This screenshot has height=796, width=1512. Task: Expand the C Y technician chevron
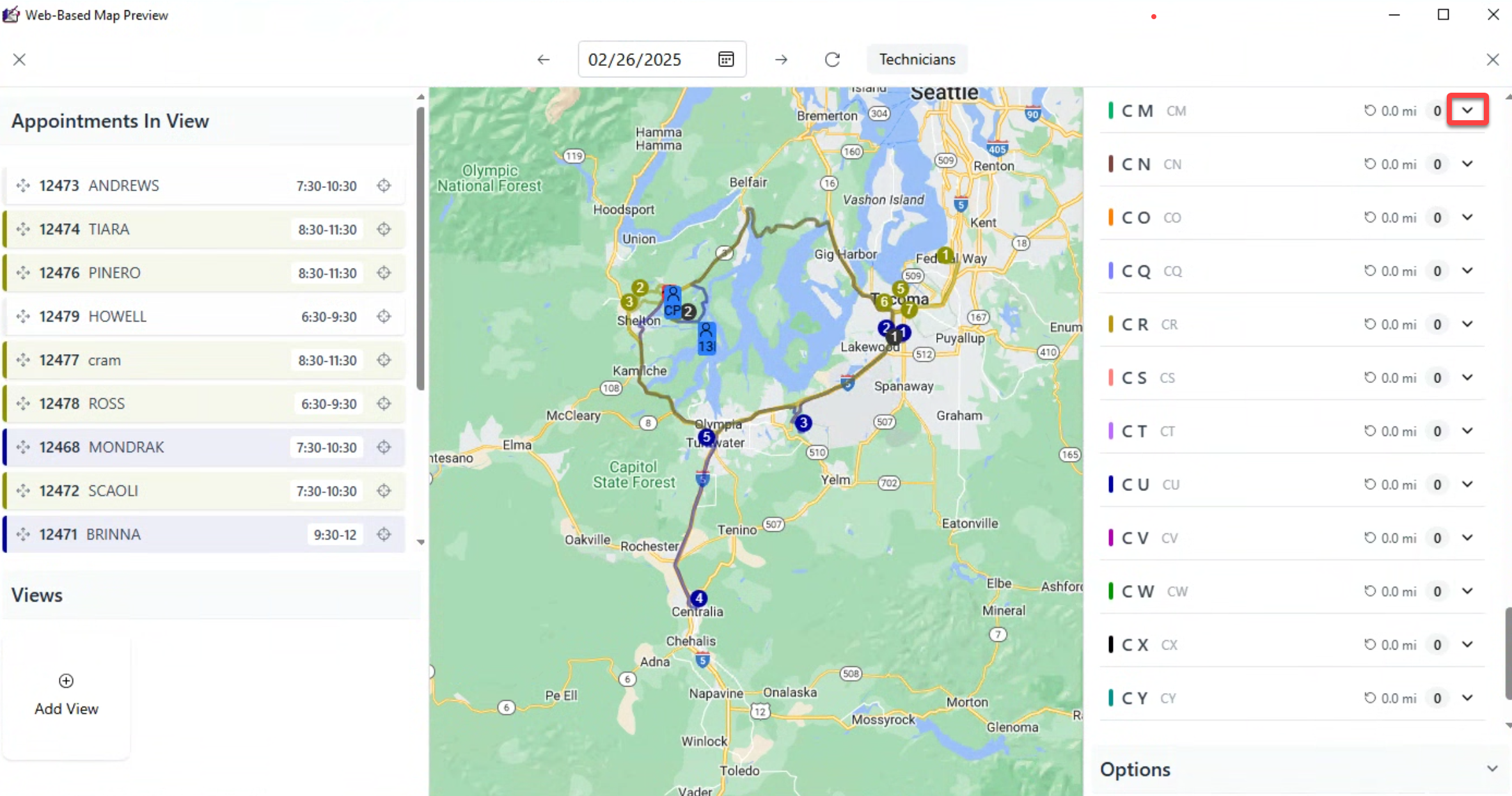[1467, 698]
